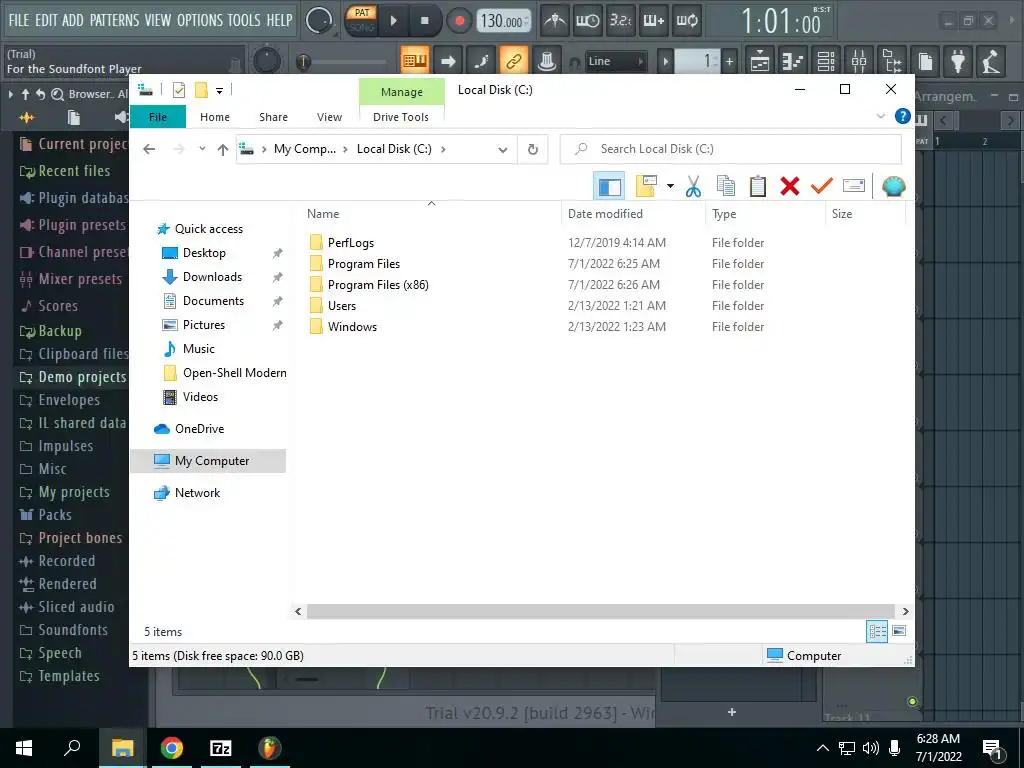Open the plugin picker plug icon

coord(958,61)
